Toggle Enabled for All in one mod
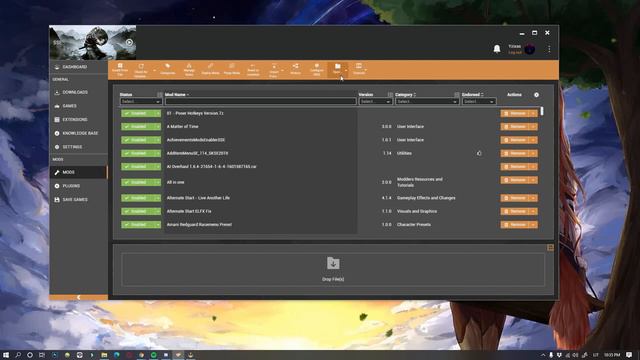This screenshot has height=360, width=640. (x=141, y=182)
